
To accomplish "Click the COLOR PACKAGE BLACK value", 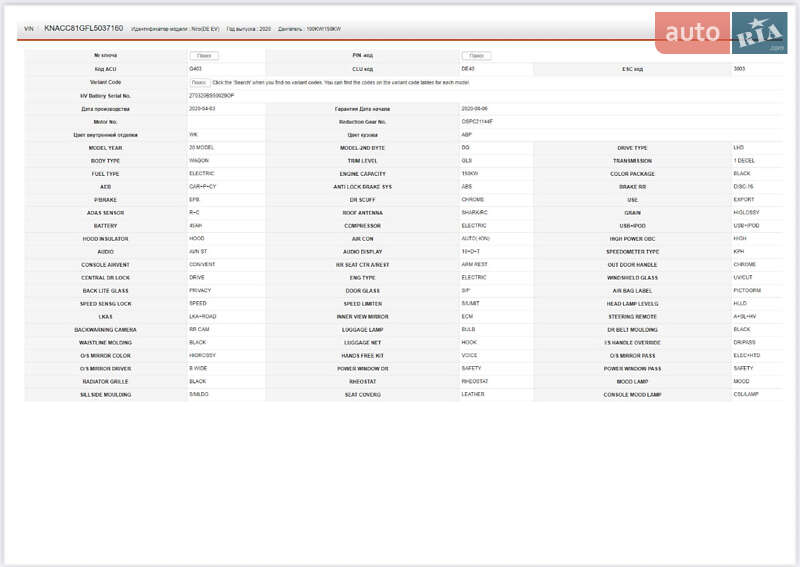I will coord(741,173).
